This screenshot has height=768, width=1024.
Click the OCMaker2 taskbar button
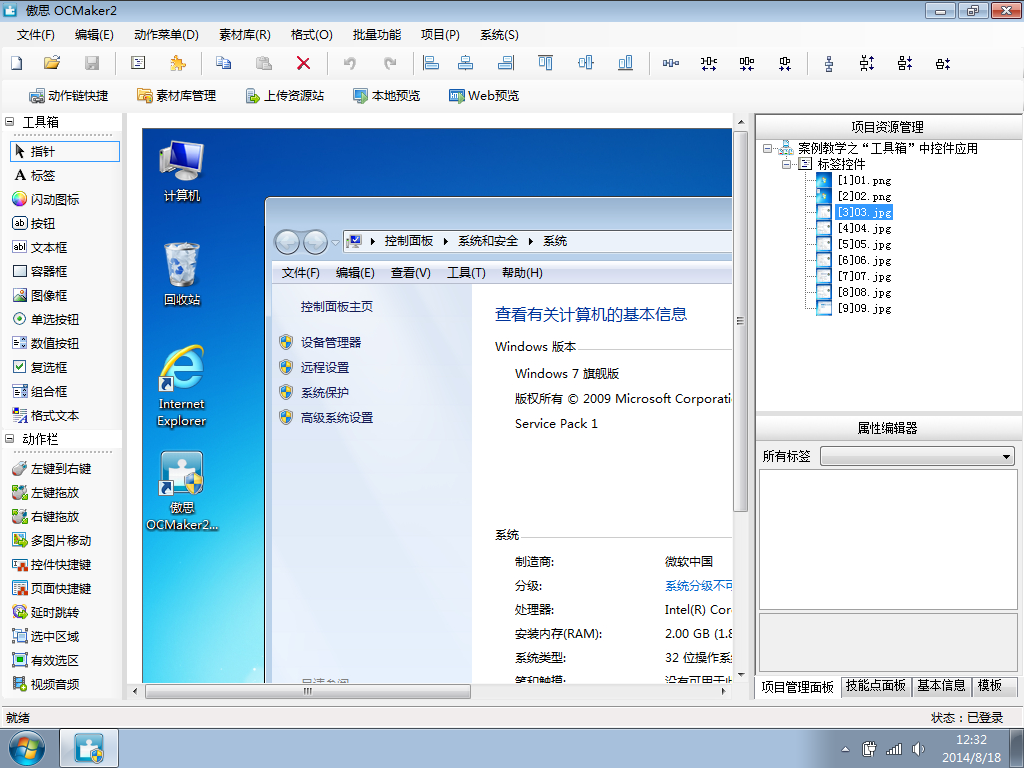pyautogui.click(x=89, y=748)
